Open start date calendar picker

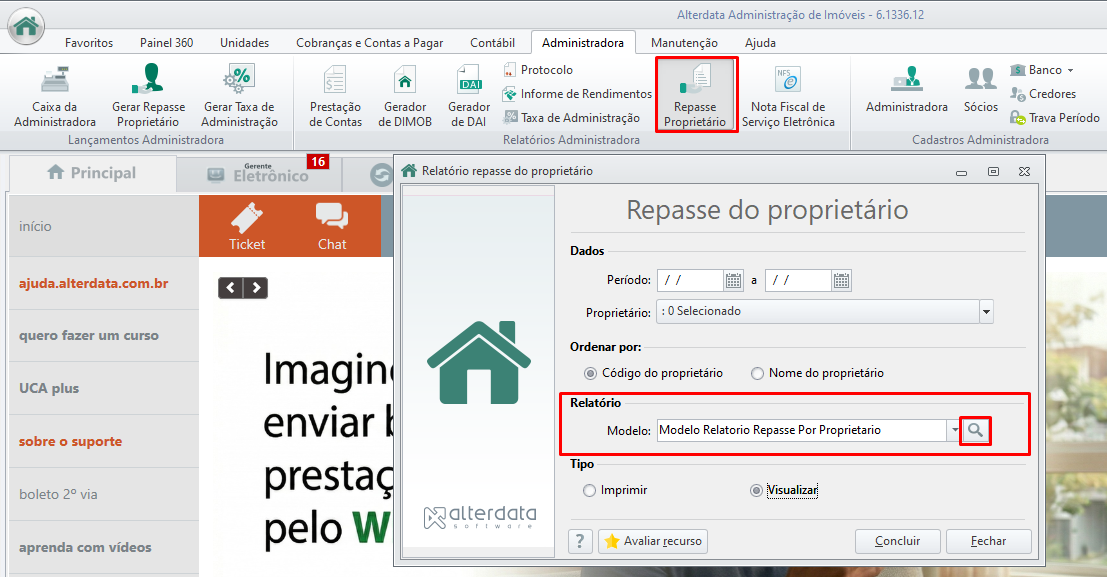(x=734, y=280)
